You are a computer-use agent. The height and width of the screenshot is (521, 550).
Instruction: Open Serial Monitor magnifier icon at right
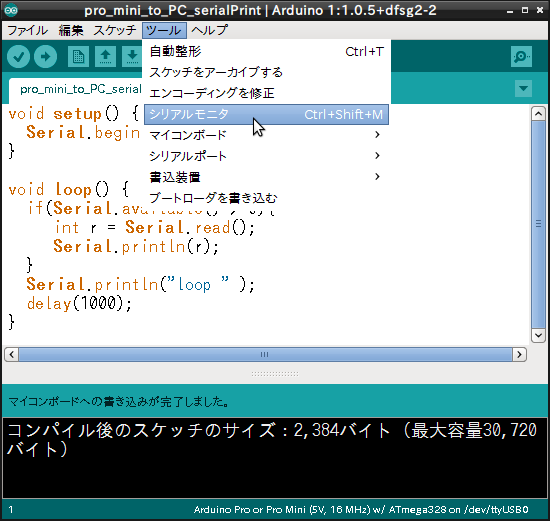coord(521,56)
